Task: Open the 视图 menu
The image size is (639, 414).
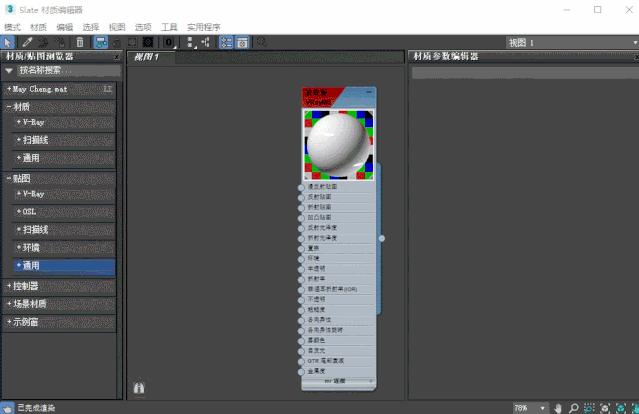Action: coord(117,27)
